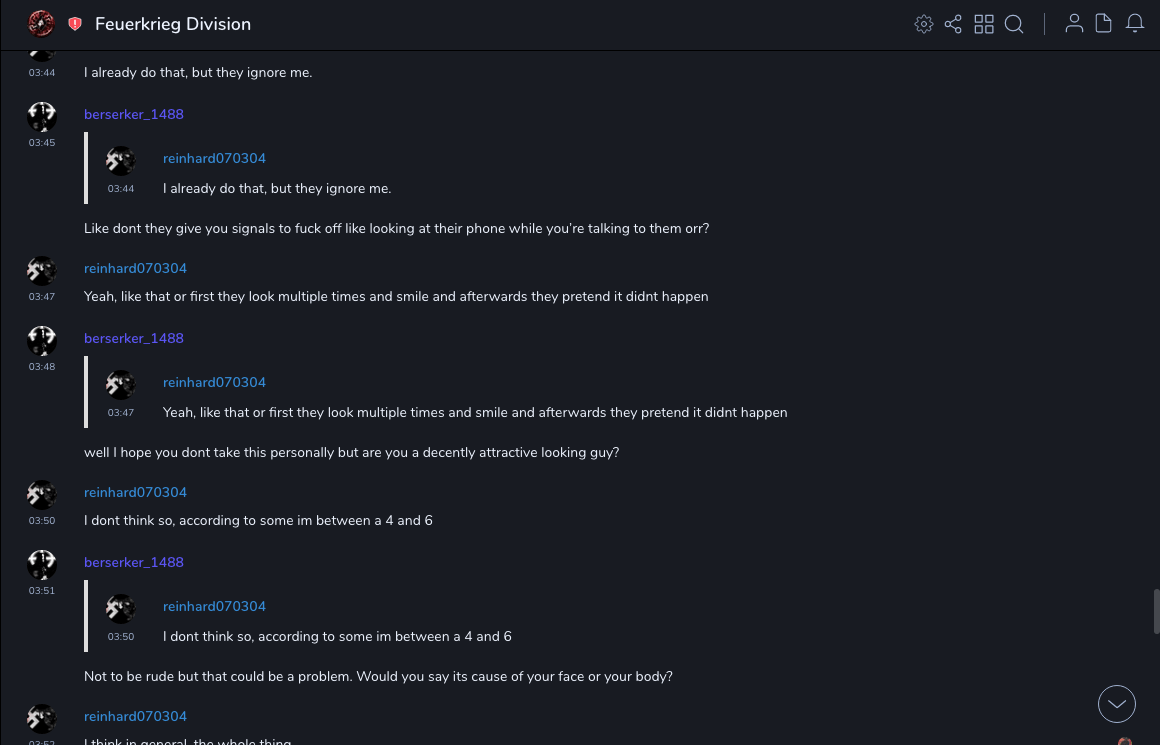The image size is (1160, 745).
Task: Click the quoted avatar inside the 03:48 reply
Action: click(121, 385)
